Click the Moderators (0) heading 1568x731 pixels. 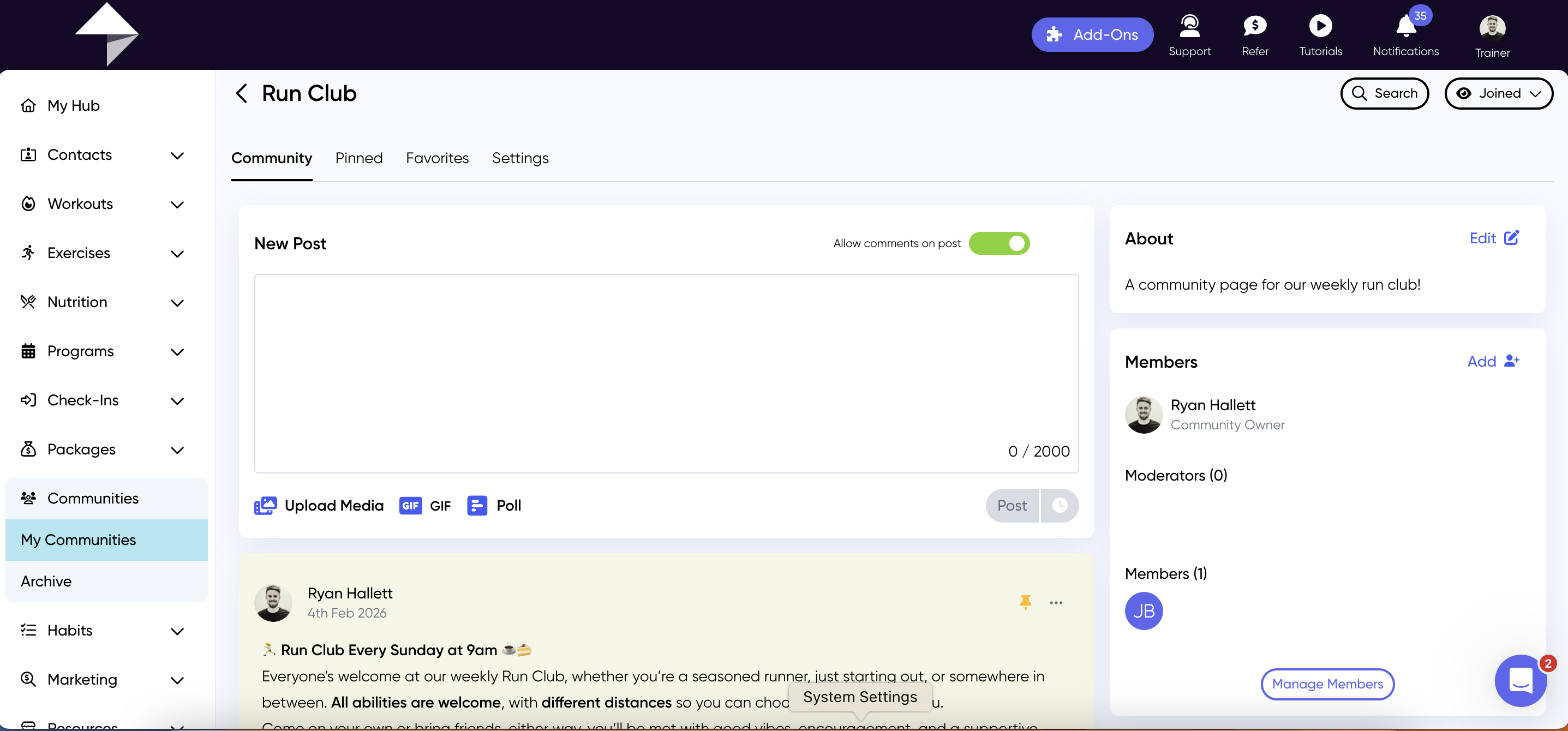click(1176, 475)
